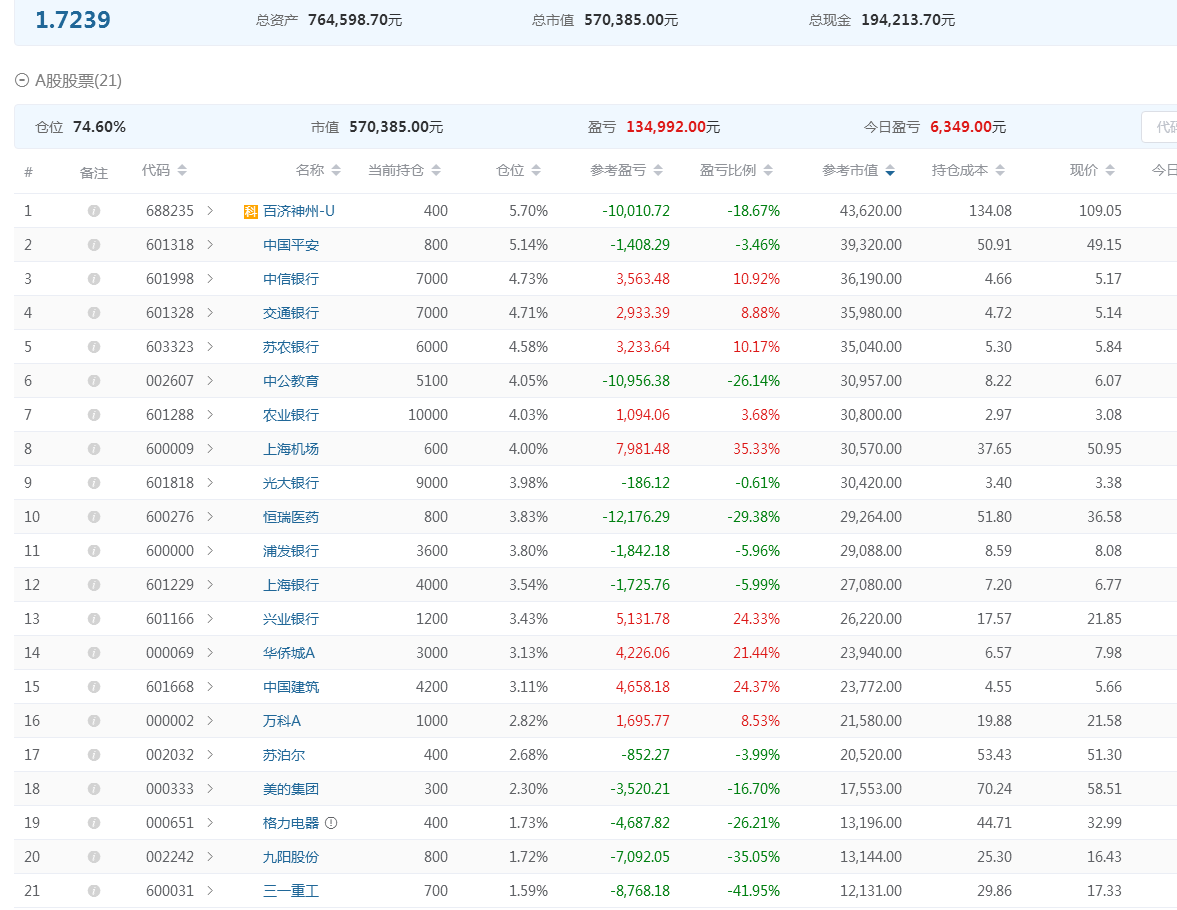Click the 代码 search input field

[1160, 127]
